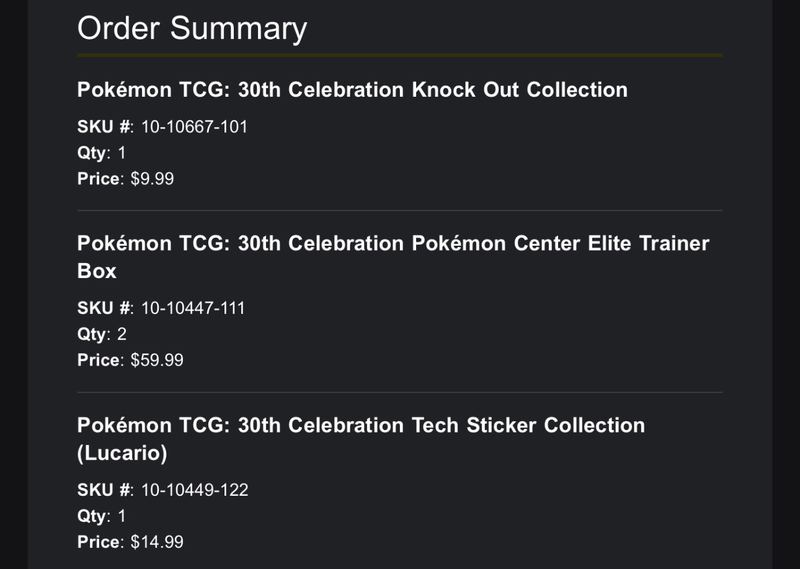Click the (Lucario) text in the title
This screenshot has width=800, height=569.
point(122,453)
